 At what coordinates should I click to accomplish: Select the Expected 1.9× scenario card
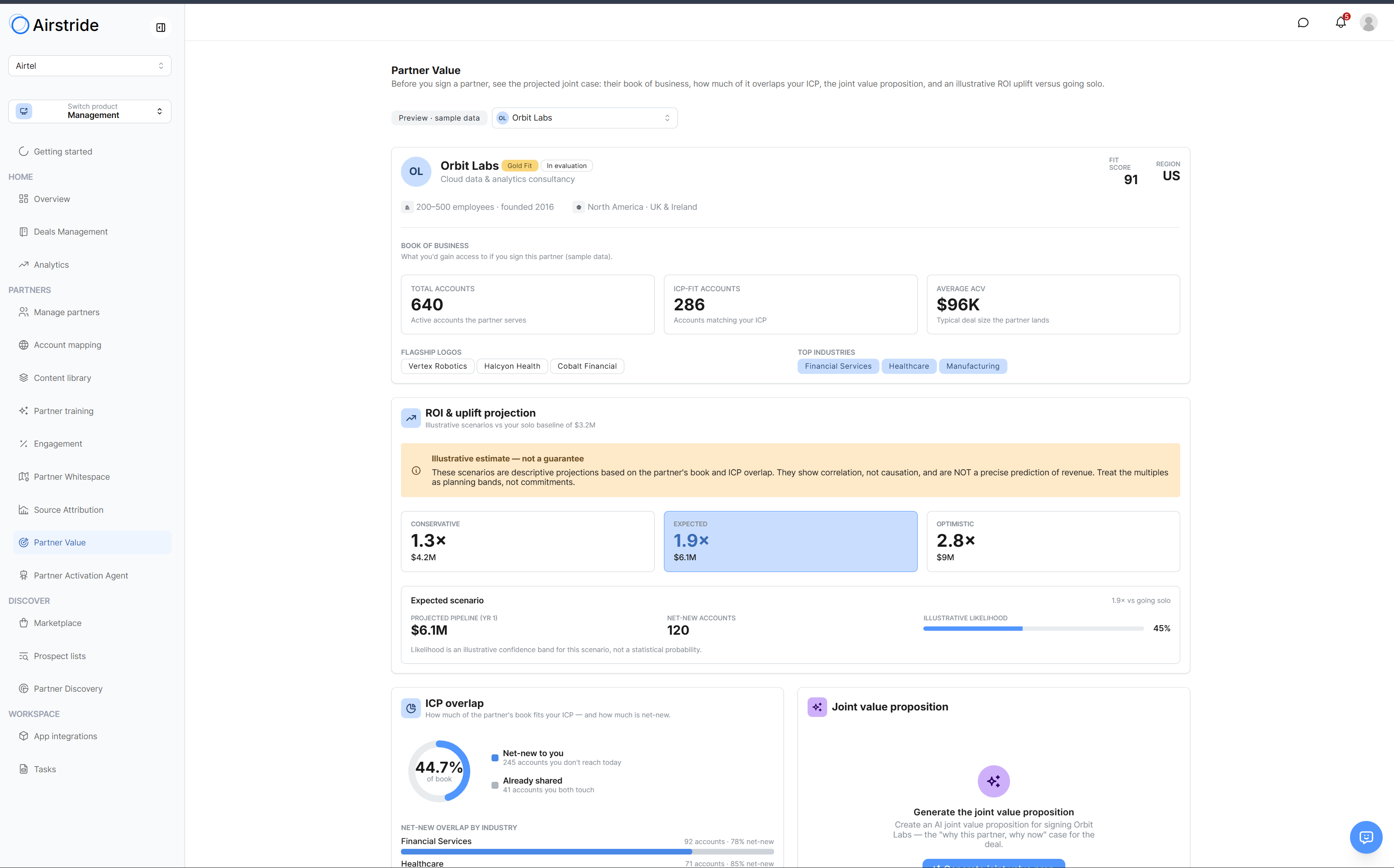[790, 542]
